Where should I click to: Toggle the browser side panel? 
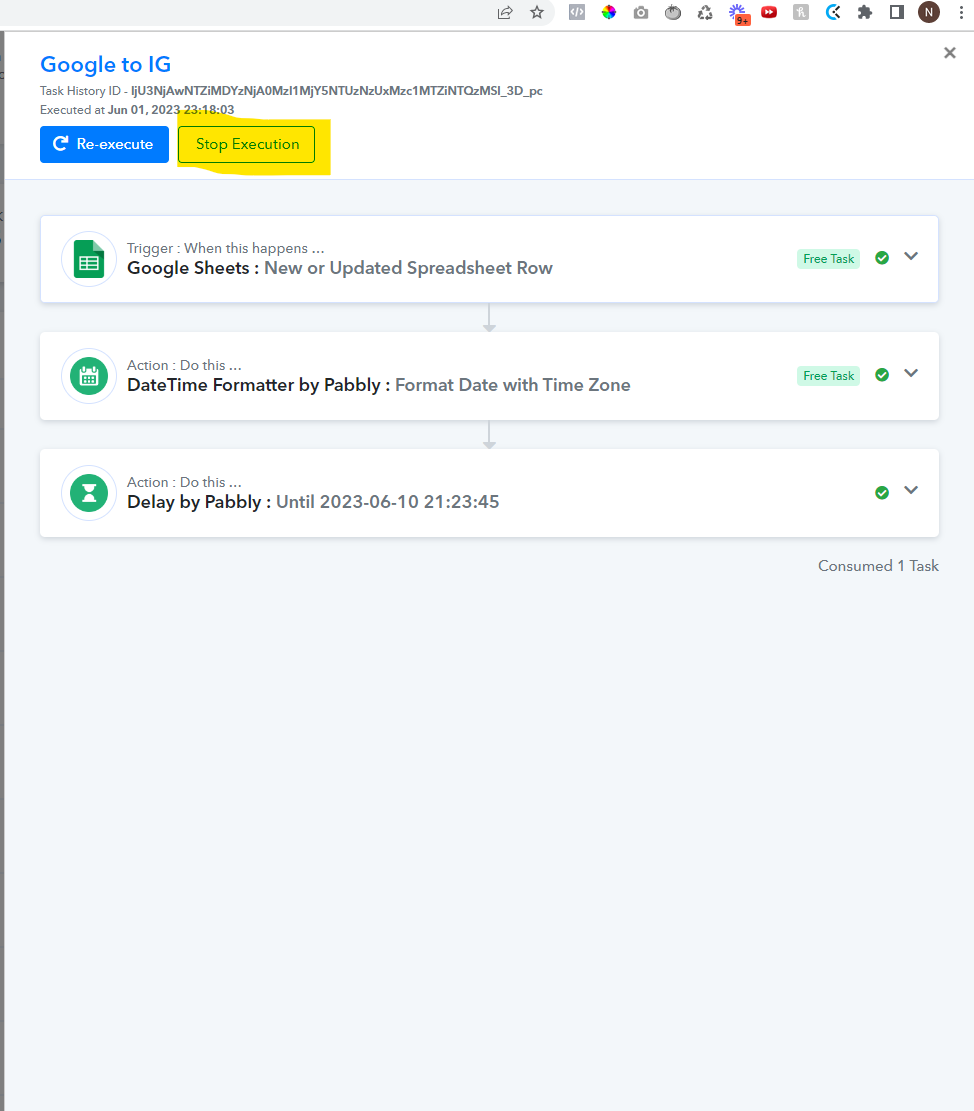[x=897, y=12]
